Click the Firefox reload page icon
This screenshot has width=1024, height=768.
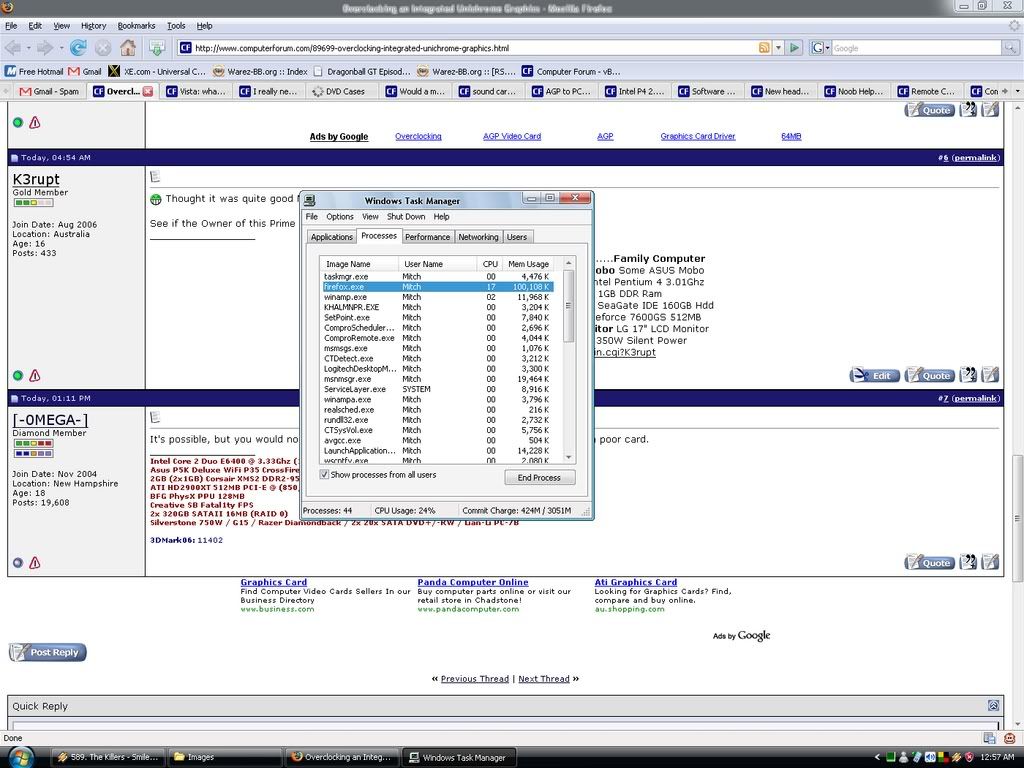(x=77, y=47)
